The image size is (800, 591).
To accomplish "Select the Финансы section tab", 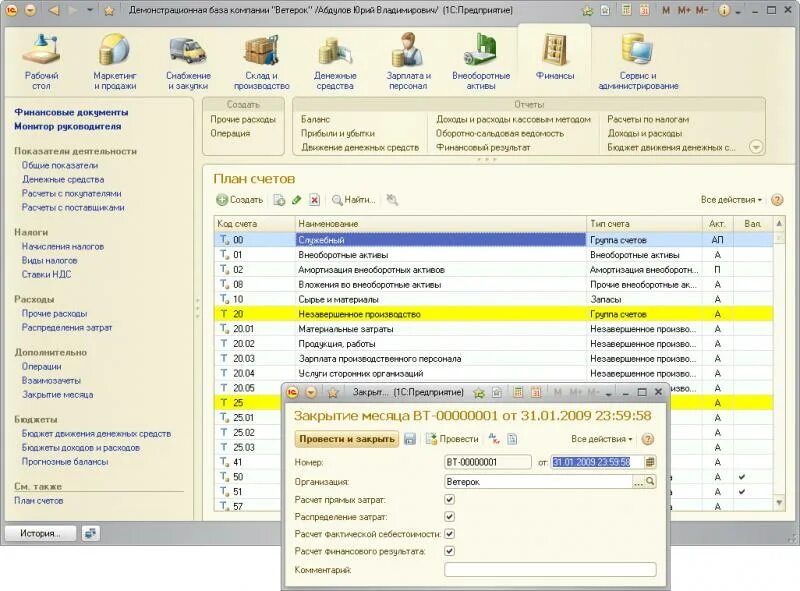I will pos(555,57).
